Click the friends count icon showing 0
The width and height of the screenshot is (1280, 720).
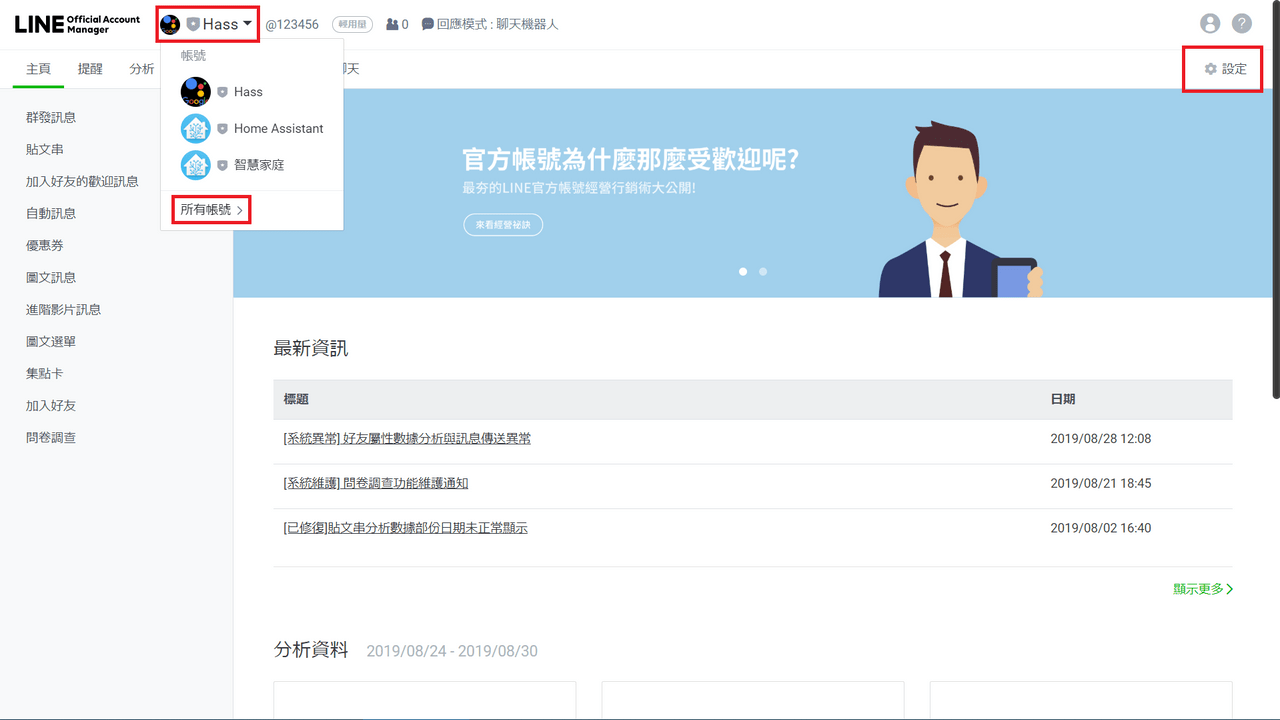pyautogui.click(x=397, y=24)
